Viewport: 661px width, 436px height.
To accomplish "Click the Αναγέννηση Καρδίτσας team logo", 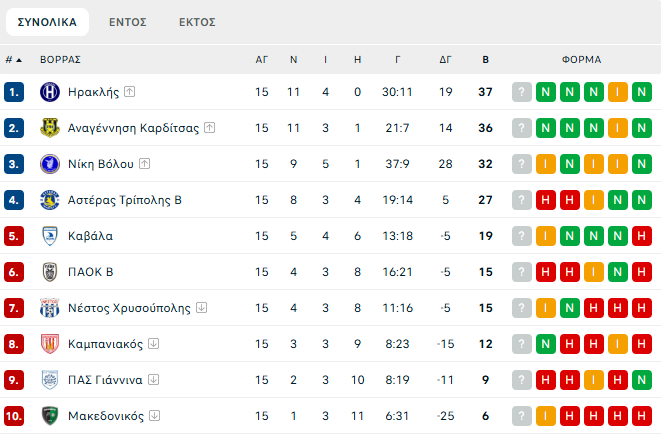I will 50,128.
